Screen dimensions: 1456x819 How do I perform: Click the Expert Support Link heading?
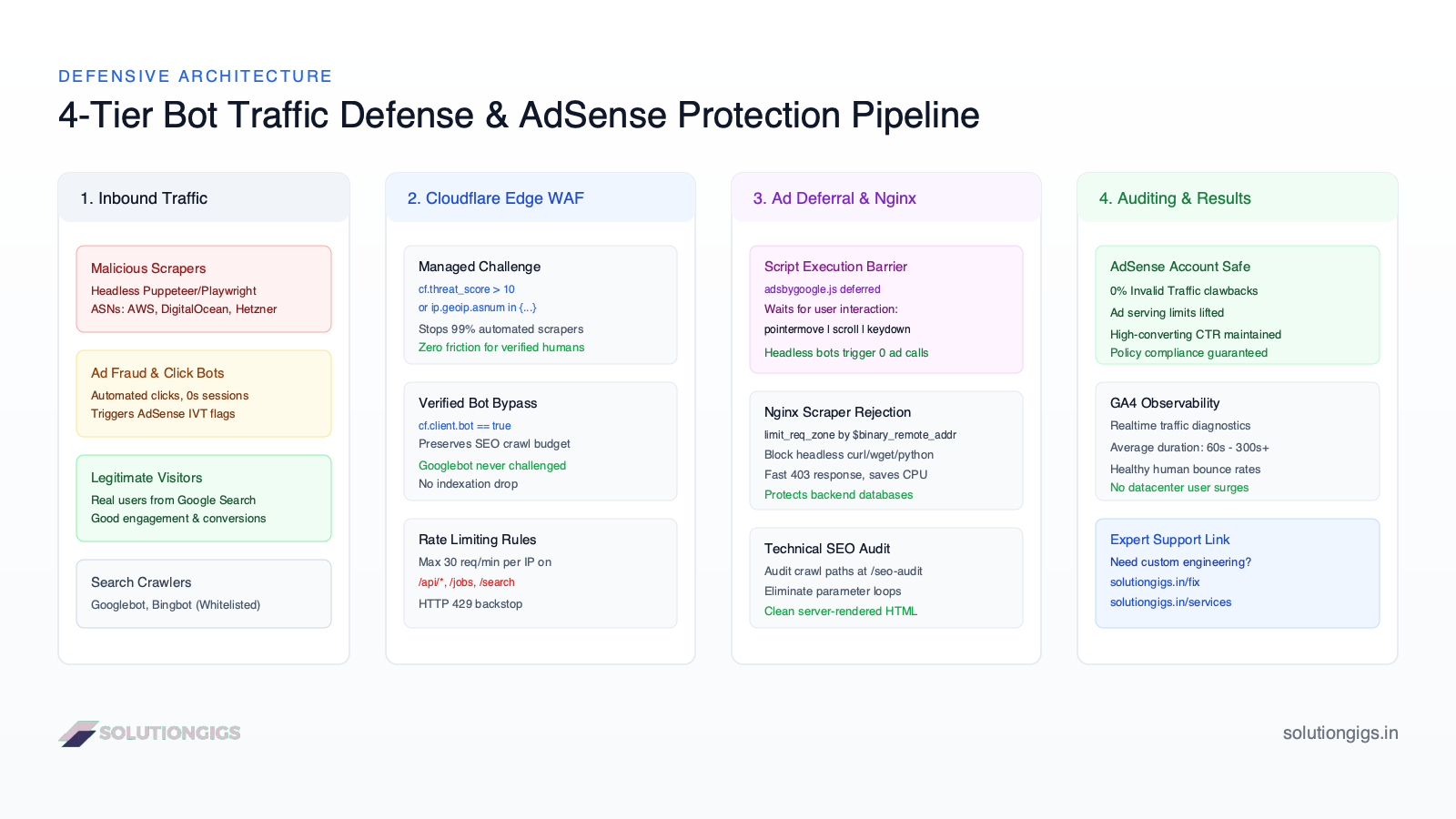pyautogui.click(x=1169, y=540)
